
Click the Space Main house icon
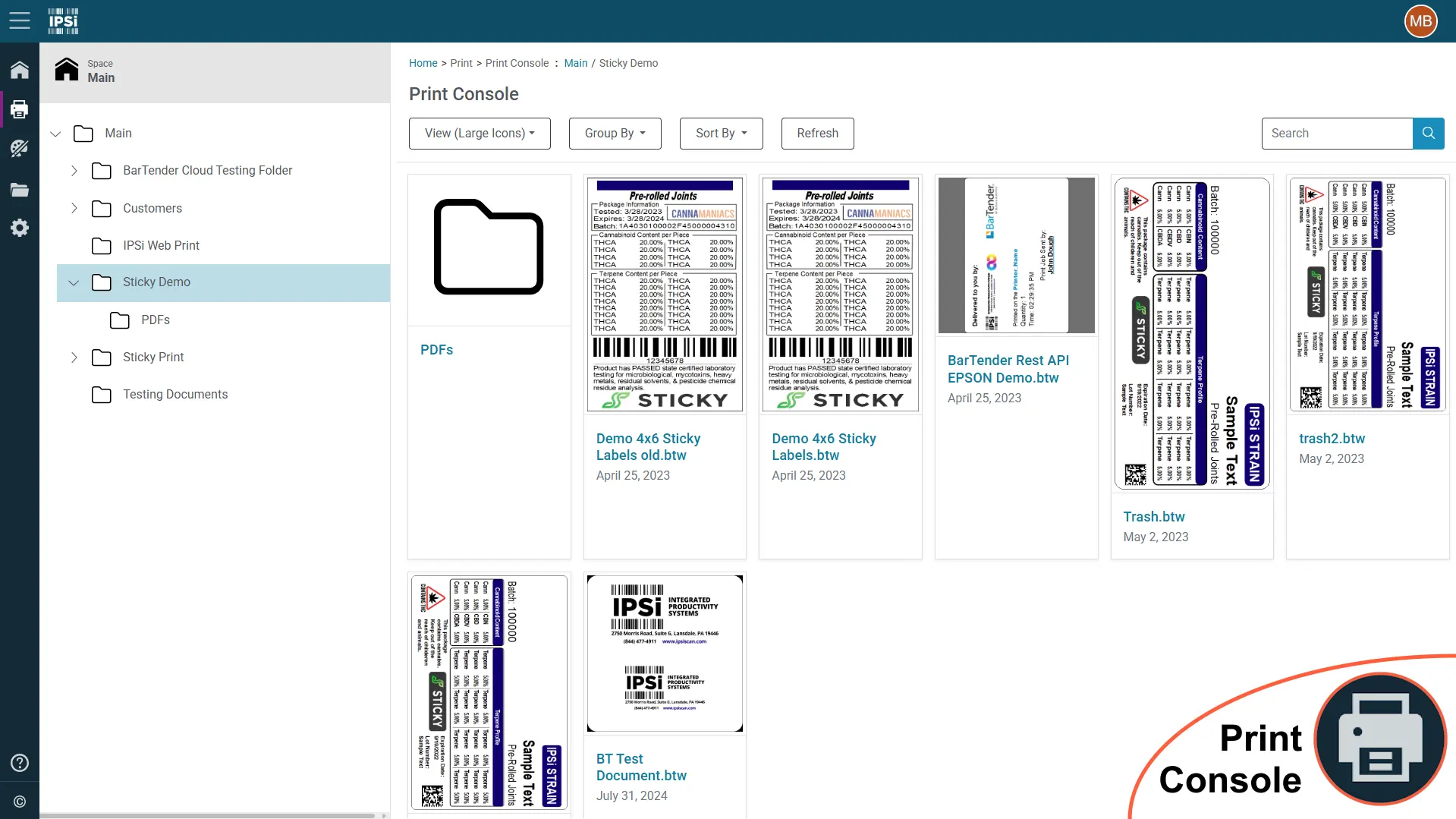pos(67,70)
